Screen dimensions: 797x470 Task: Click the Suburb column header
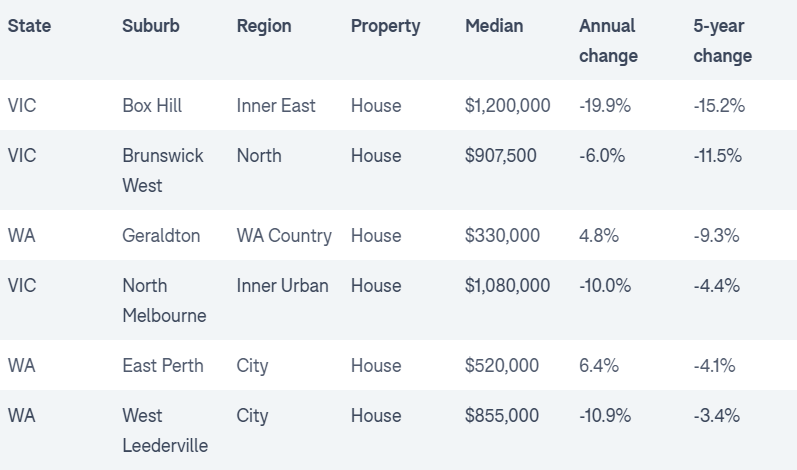pyautogui.click(x=151, y=26)
